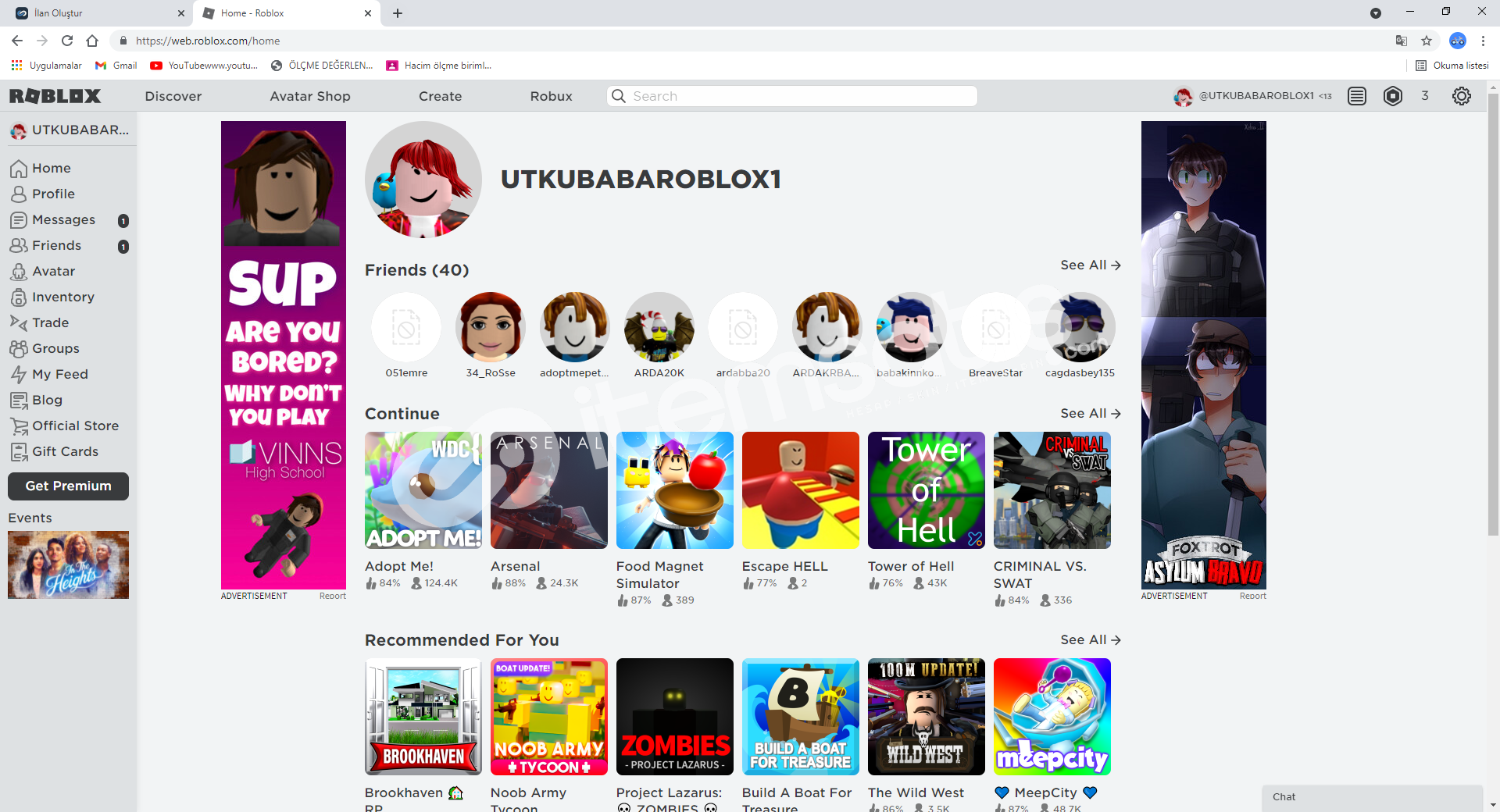Screen dimensions: 1500x812
Task: Open Create in top navigation
Action: pyautogui.click(x=440, y=96)
